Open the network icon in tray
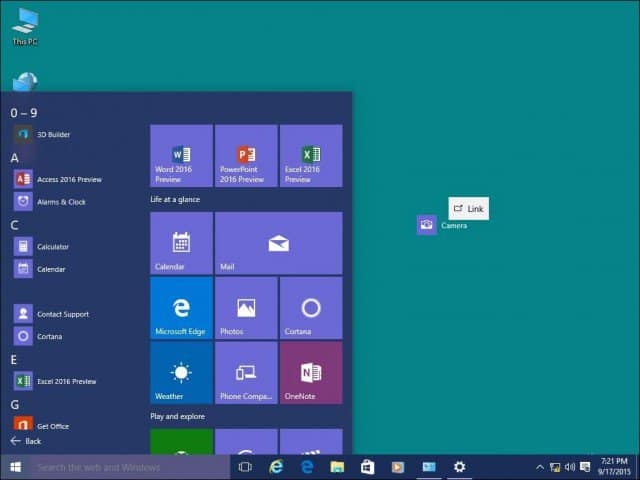The height and width of the screenshot is (480, 640). pos(555,467)
